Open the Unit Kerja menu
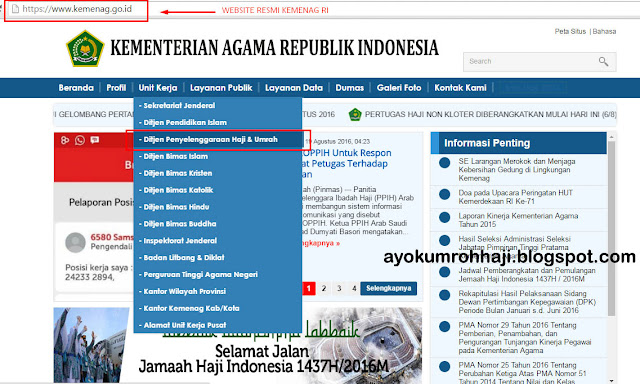The height and width of the screenshot is (384, 640). 158,88
